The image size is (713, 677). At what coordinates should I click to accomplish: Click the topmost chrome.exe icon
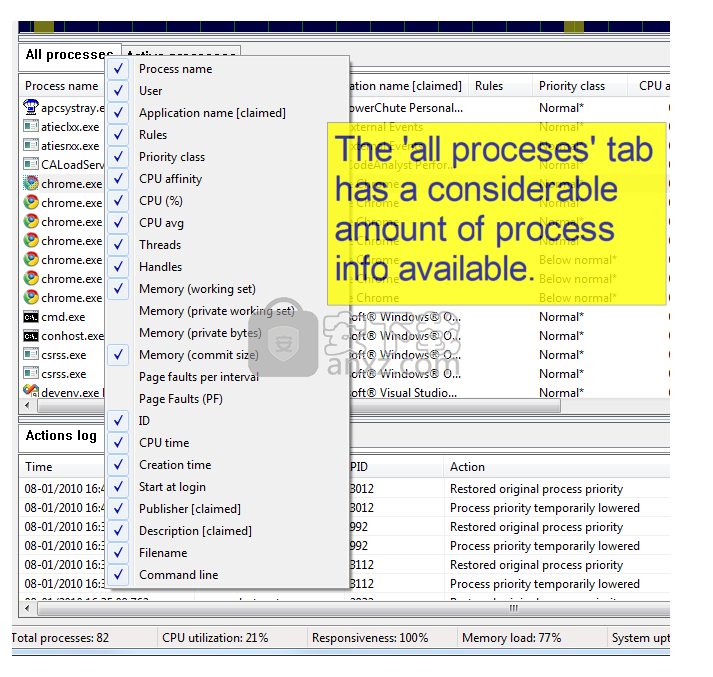click(x=31, y=184)
